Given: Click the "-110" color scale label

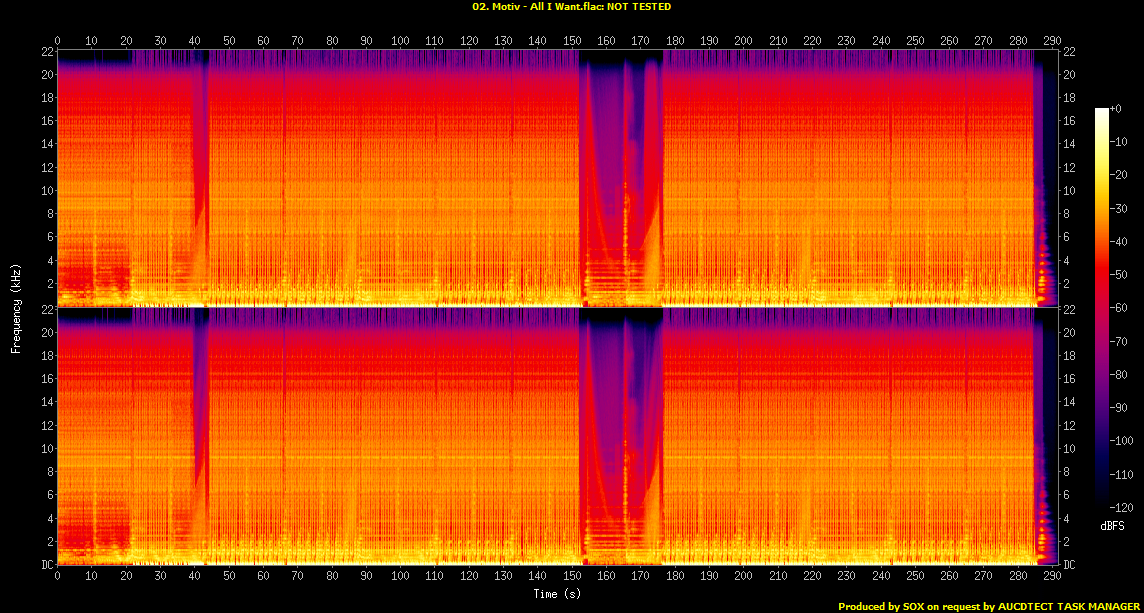Looking at the screenshot, I should pos(1121,474).
